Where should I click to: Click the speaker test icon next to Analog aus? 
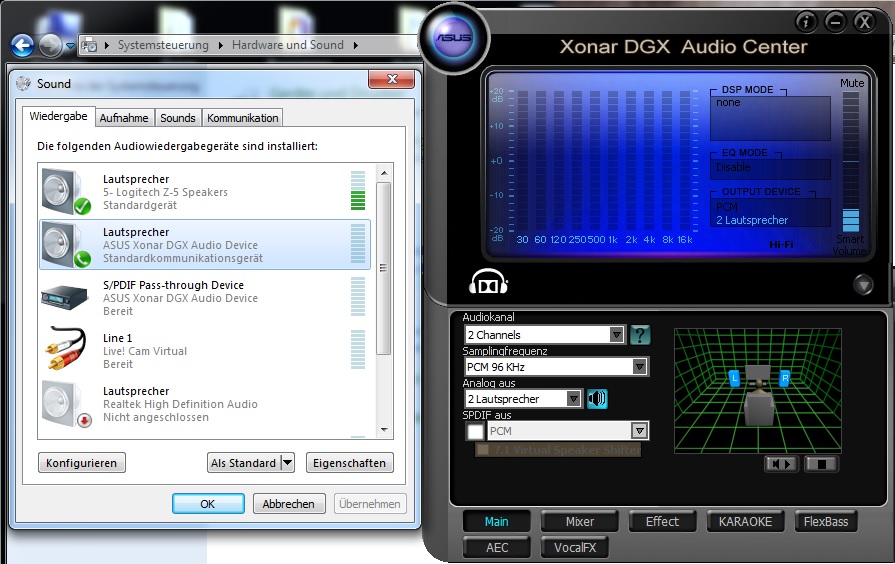pos(597,398)
